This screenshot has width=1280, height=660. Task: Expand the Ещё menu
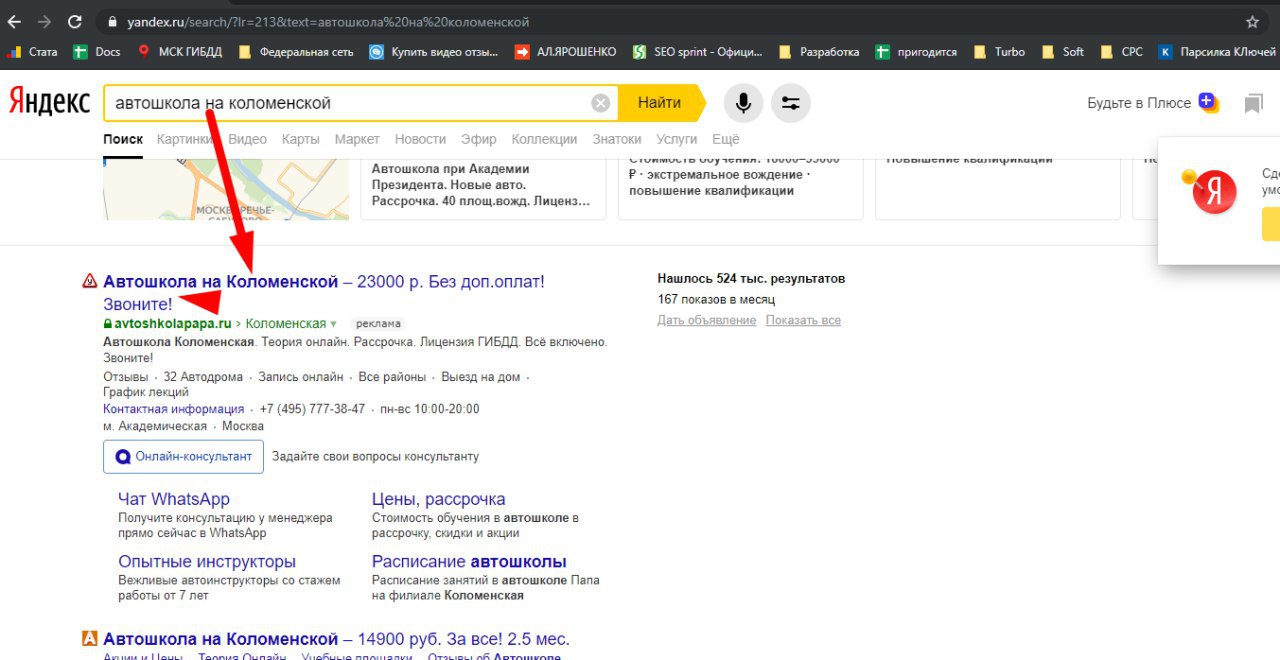(x=726, y=139)
